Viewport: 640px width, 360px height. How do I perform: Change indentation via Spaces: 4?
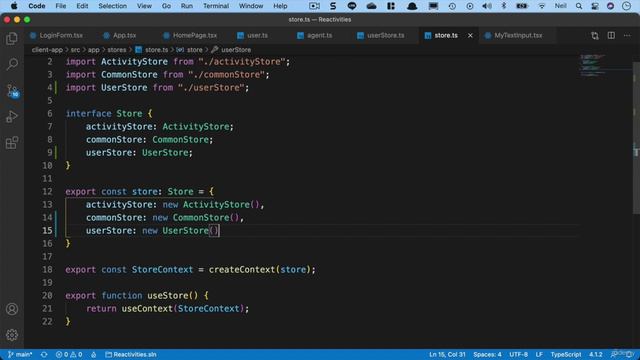coord(487,355)
